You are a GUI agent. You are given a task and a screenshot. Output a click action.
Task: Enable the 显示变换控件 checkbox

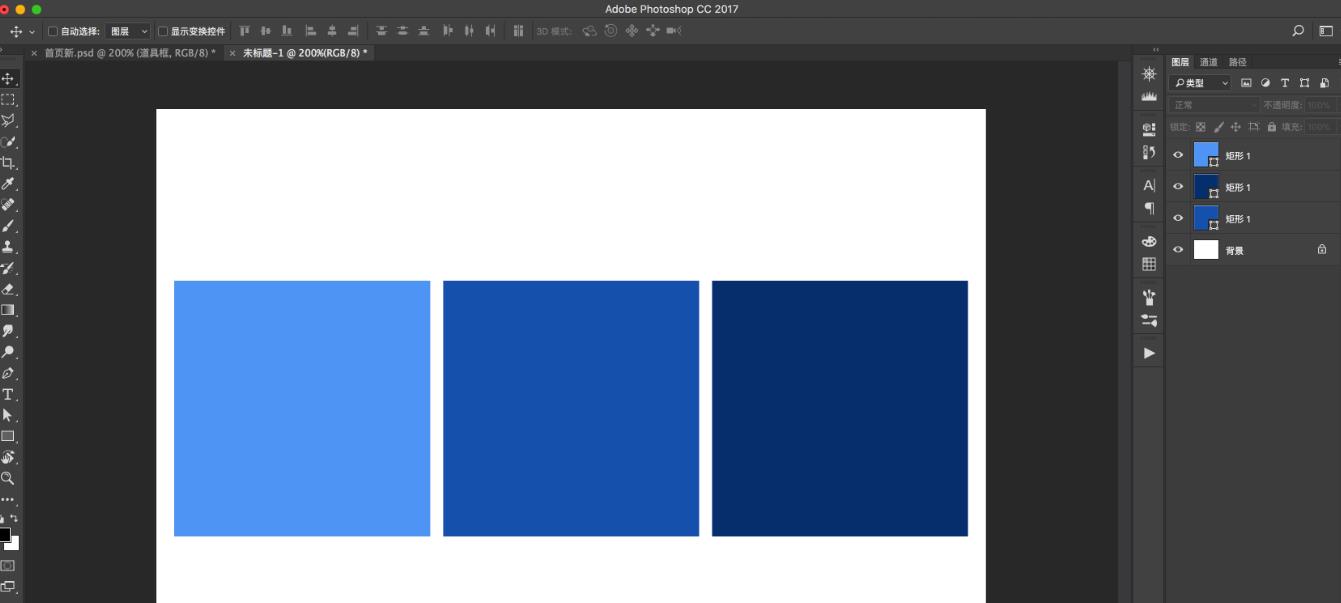(163, 32)
